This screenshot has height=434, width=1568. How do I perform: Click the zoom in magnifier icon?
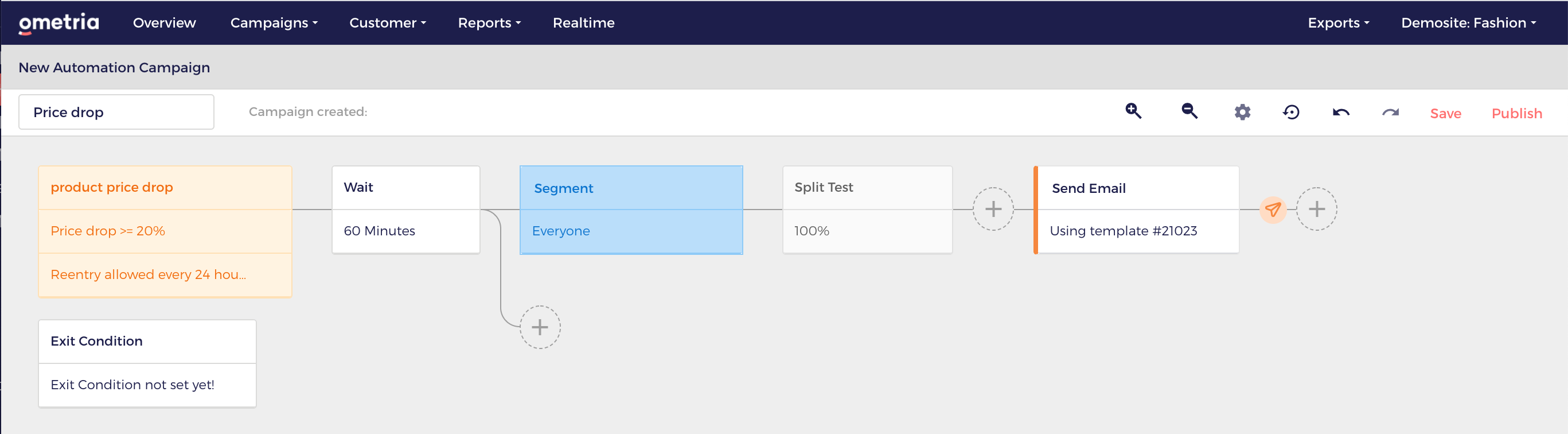(x=1133, y=111)
